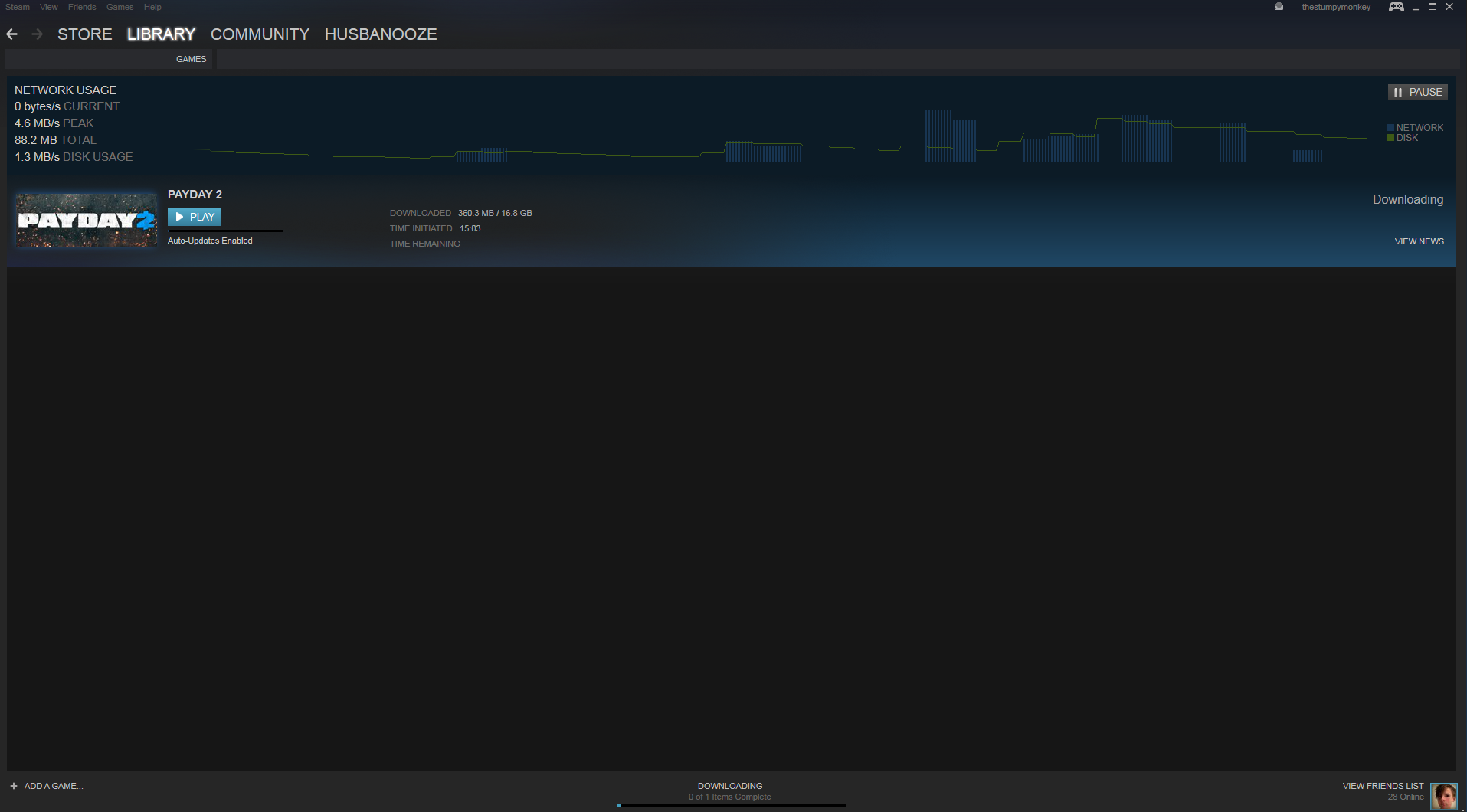Open VIEW NEWS for PAYDAY 2
1467x812 pixels.
click(1420, 241)
